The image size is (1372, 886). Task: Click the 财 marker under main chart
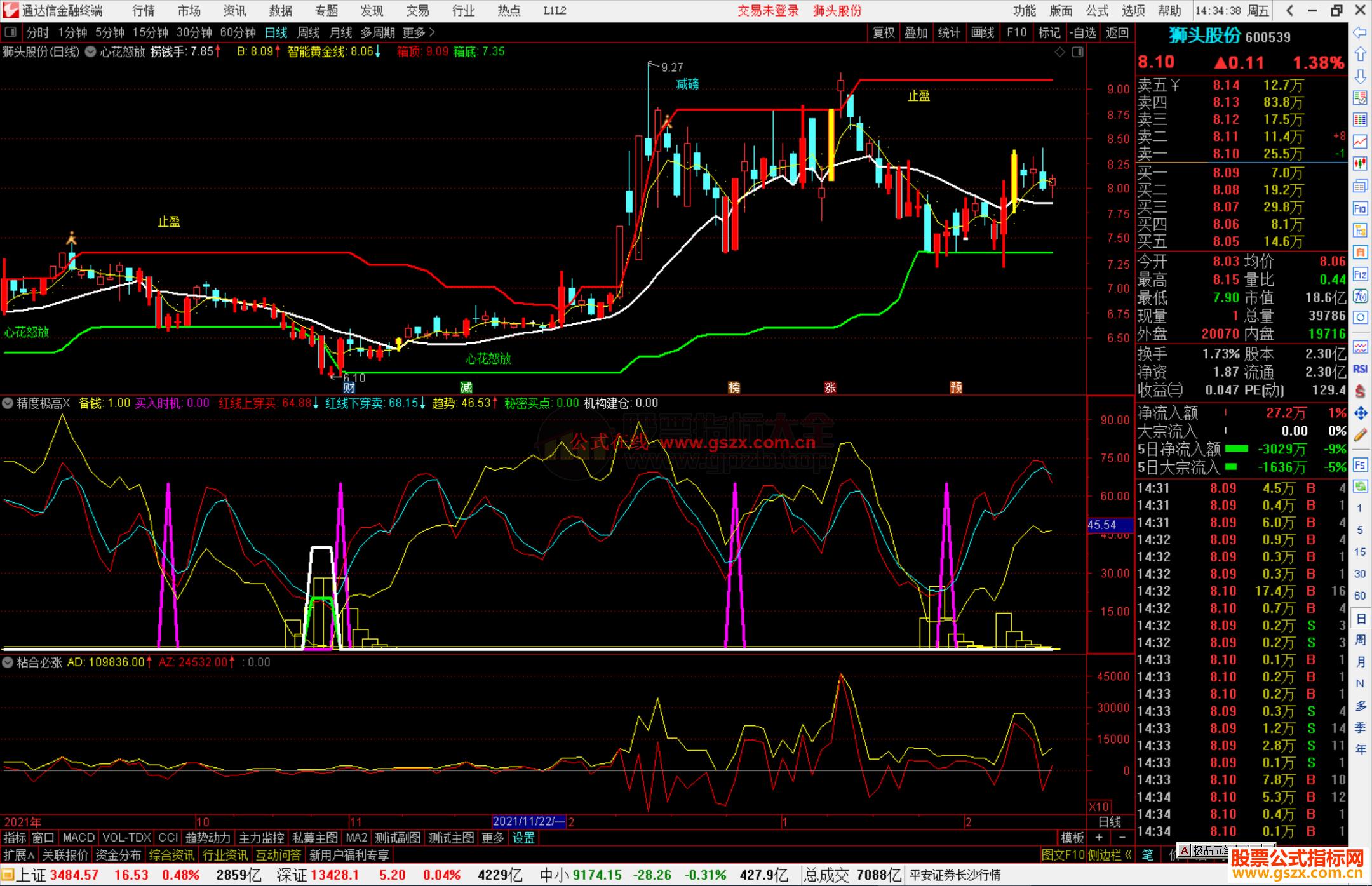point(349,387)
